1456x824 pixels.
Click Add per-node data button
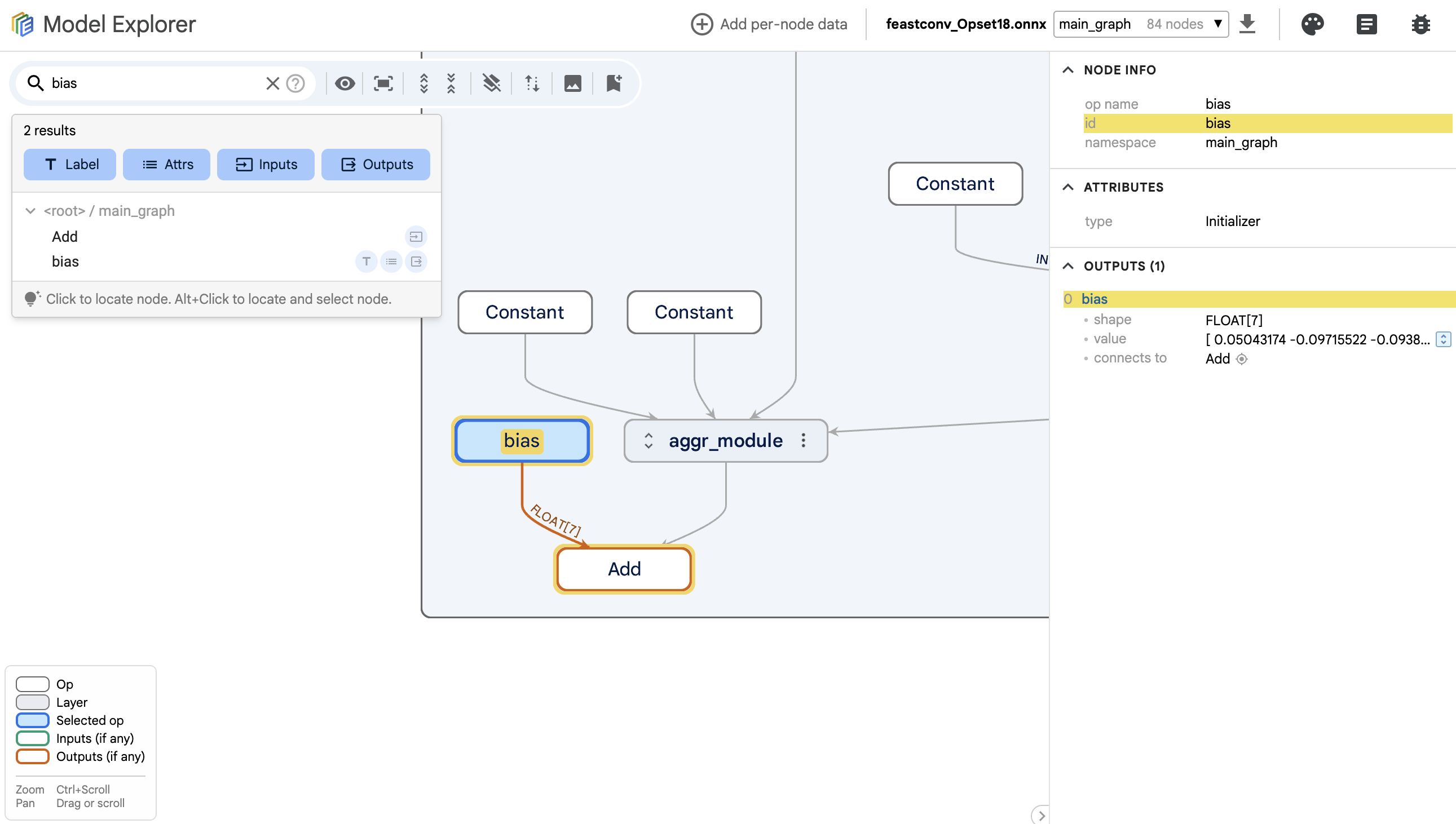(x=769, y=24)
